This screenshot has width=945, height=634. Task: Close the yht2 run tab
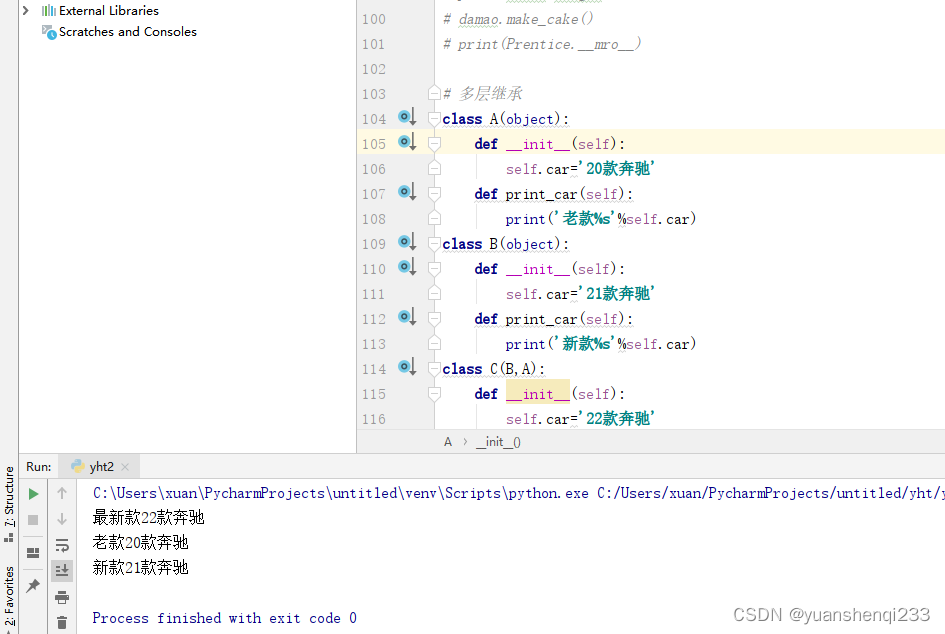(x=124, y=466)
